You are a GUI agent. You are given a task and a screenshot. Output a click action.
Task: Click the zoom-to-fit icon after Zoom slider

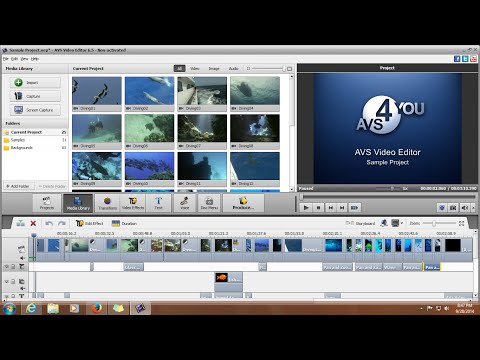pos(462,223)
